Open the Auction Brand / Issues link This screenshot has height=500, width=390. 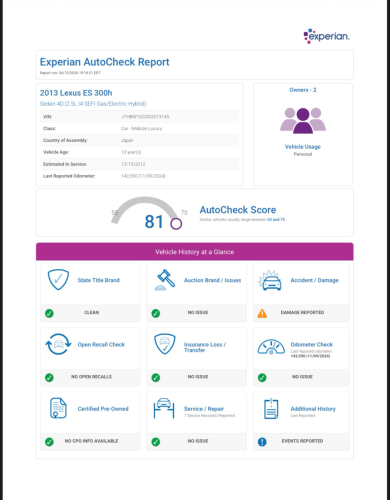[212, 280]
